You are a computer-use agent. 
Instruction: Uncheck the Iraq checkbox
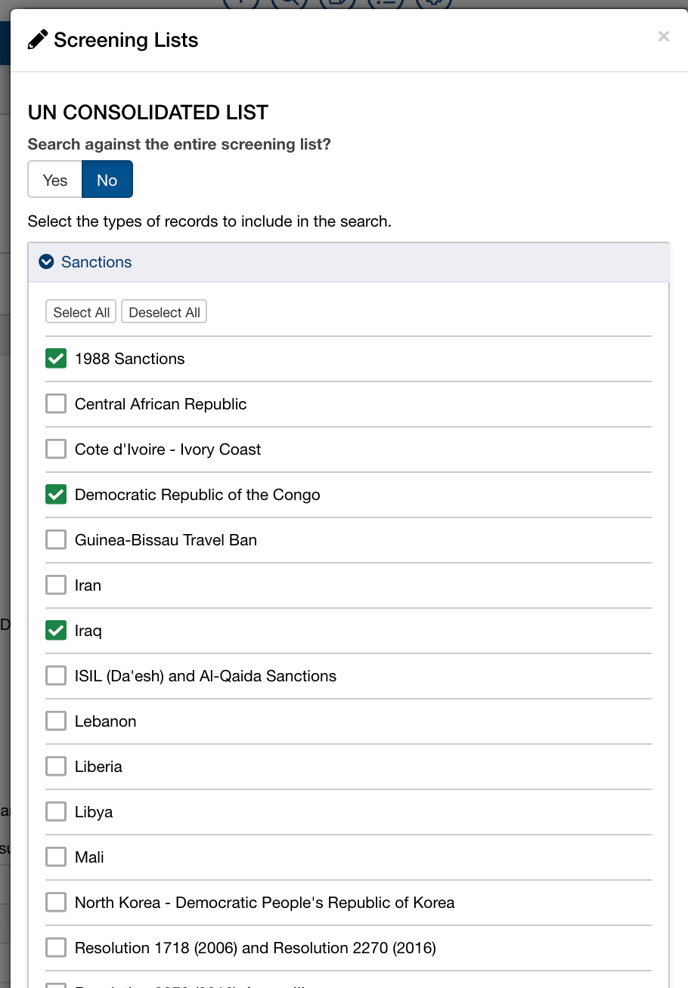pyautogui.click(x=56, y=631)
